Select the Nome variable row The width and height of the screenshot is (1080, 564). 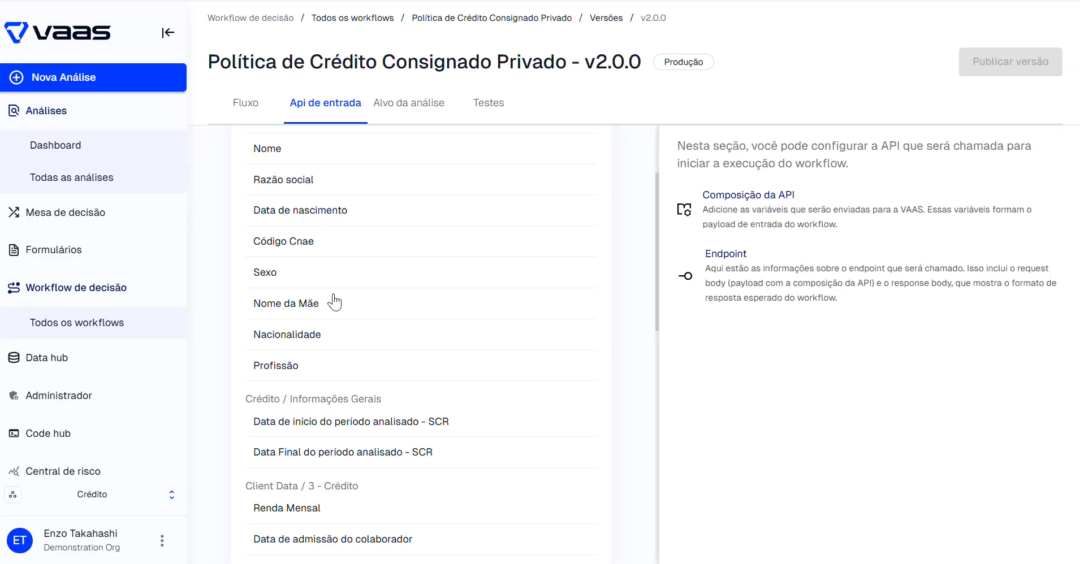click(421, 148)
